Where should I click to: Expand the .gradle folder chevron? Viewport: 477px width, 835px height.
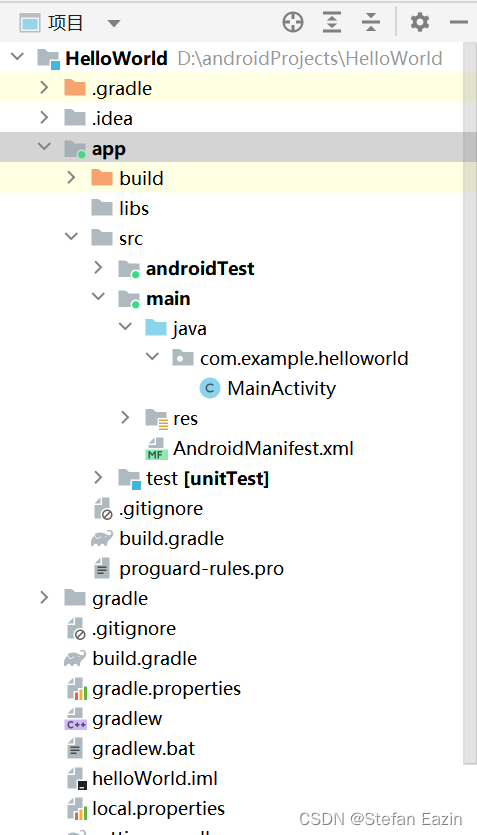[x=45, y=87]
